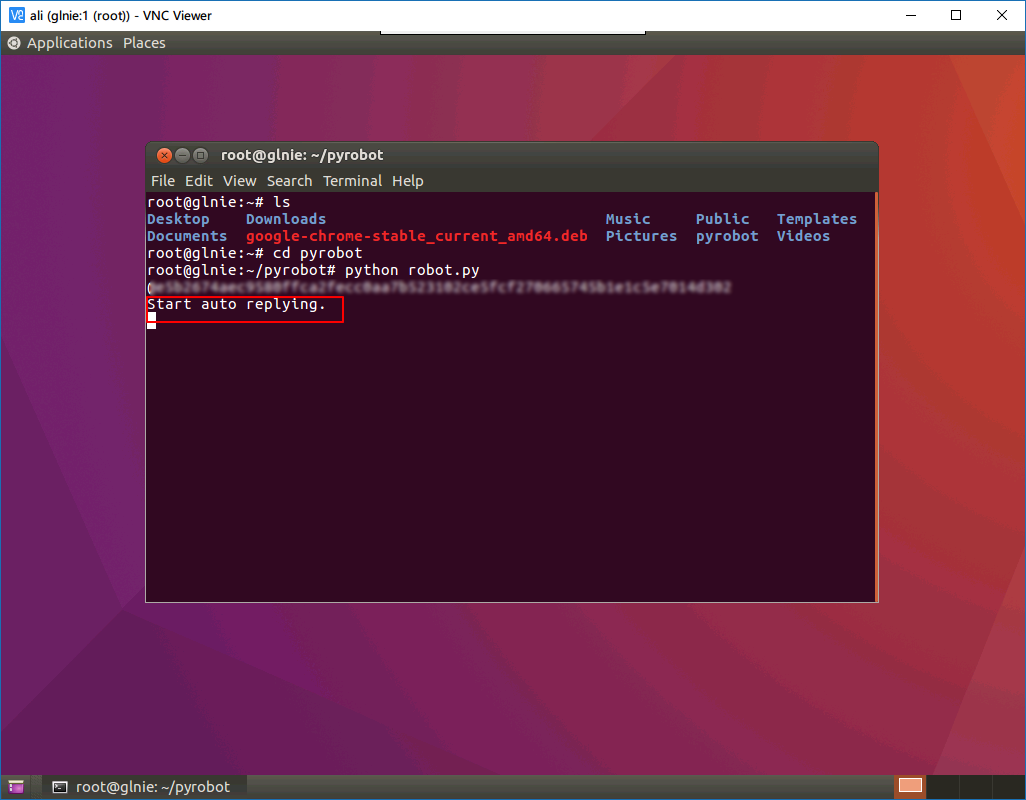Expand the View menu in terminal

point(240,181)
